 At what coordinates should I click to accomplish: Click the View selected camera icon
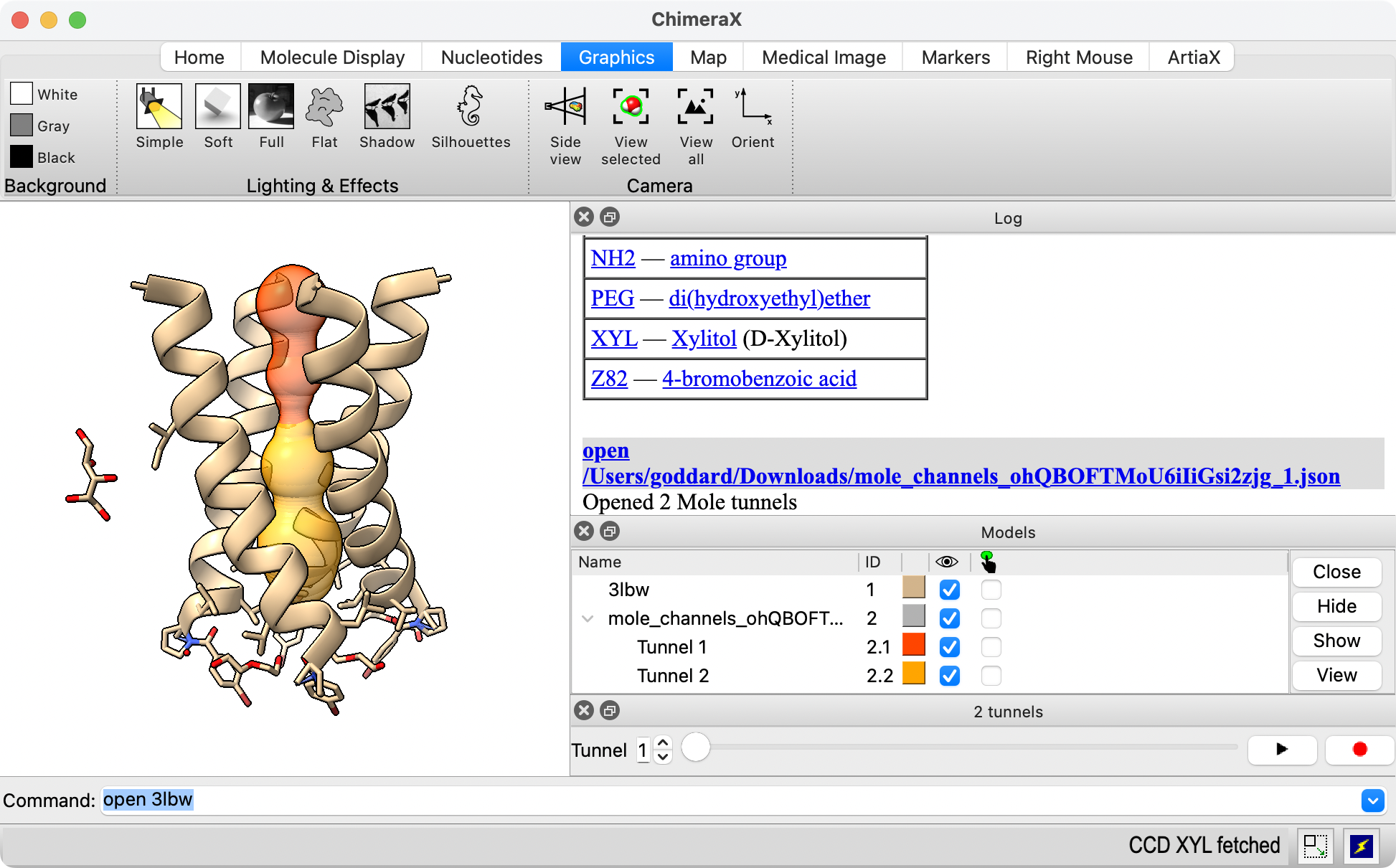pos(631,108)
